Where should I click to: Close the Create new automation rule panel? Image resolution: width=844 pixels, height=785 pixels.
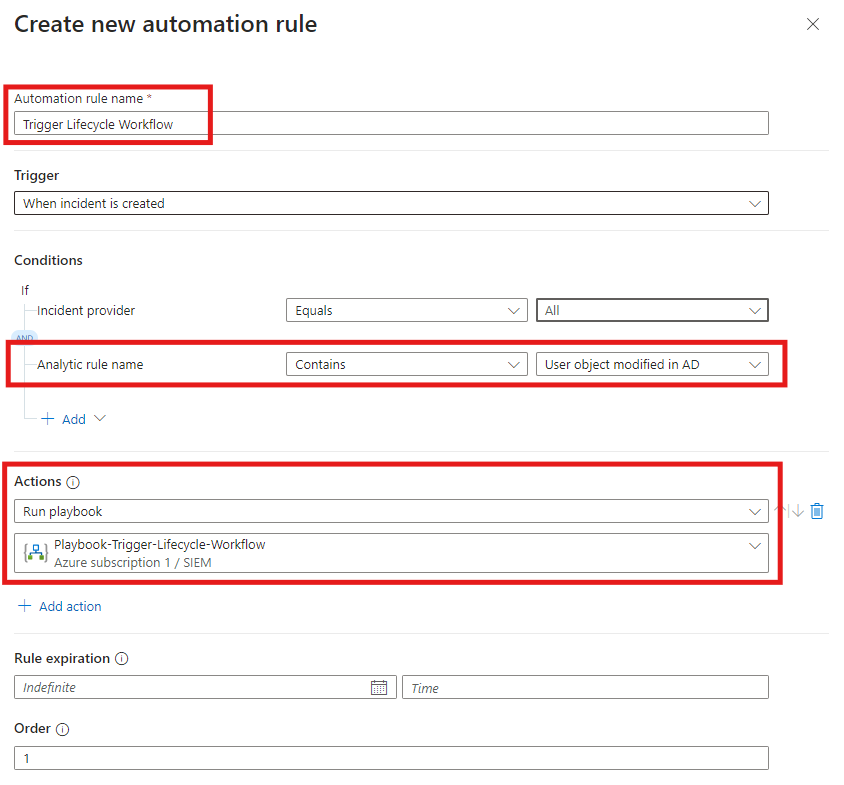tap(813, 24)
